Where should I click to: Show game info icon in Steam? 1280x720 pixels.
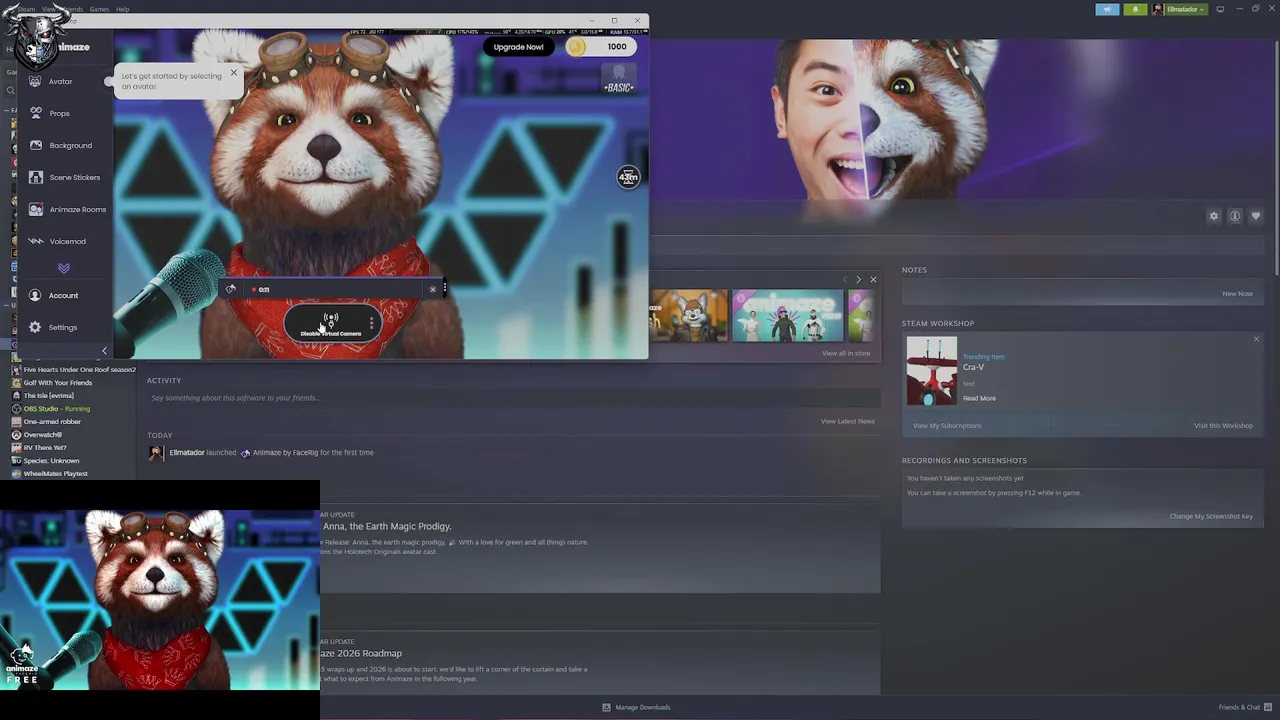1235,216
